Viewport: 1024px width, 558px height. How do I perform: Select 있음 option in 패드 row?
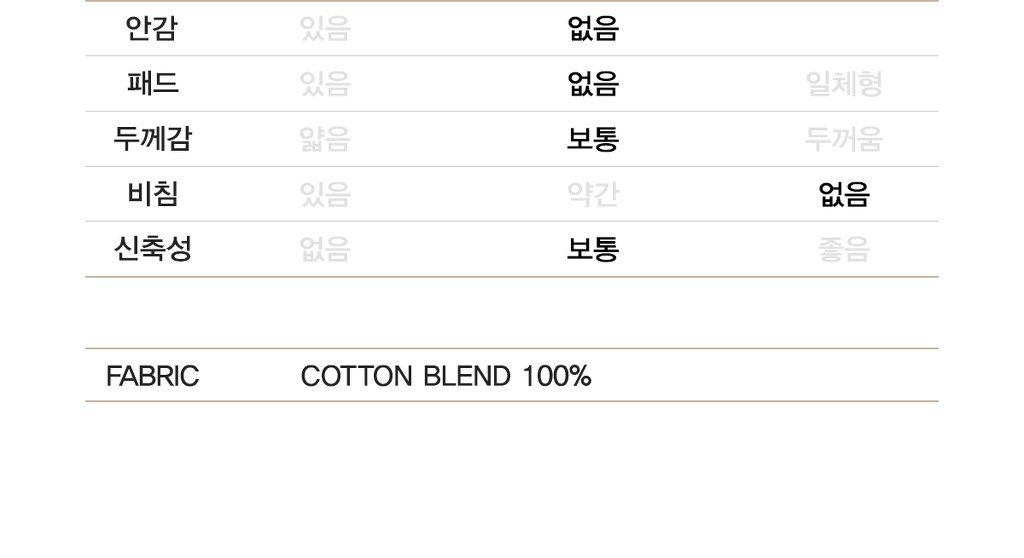tap(325, 84)
